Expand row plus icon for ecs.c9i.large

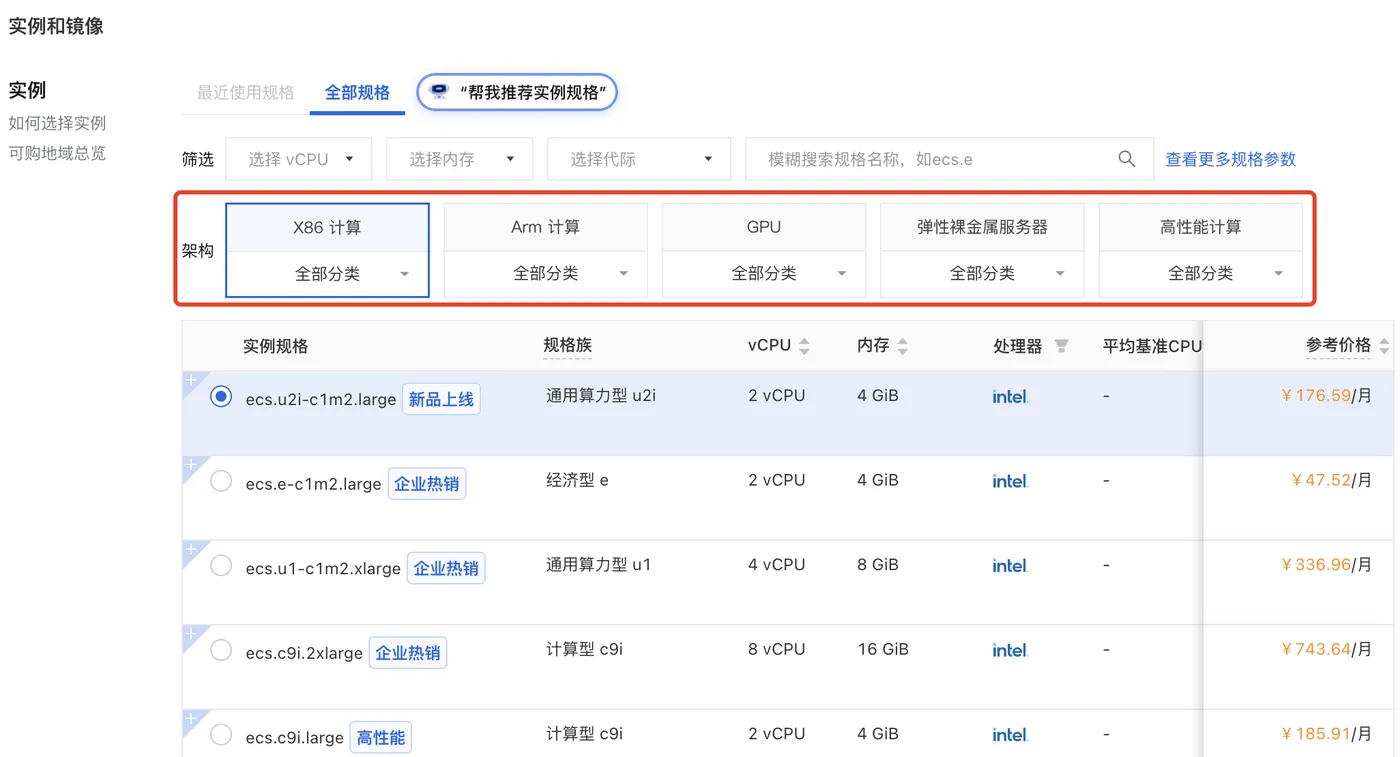click(189, 718)
